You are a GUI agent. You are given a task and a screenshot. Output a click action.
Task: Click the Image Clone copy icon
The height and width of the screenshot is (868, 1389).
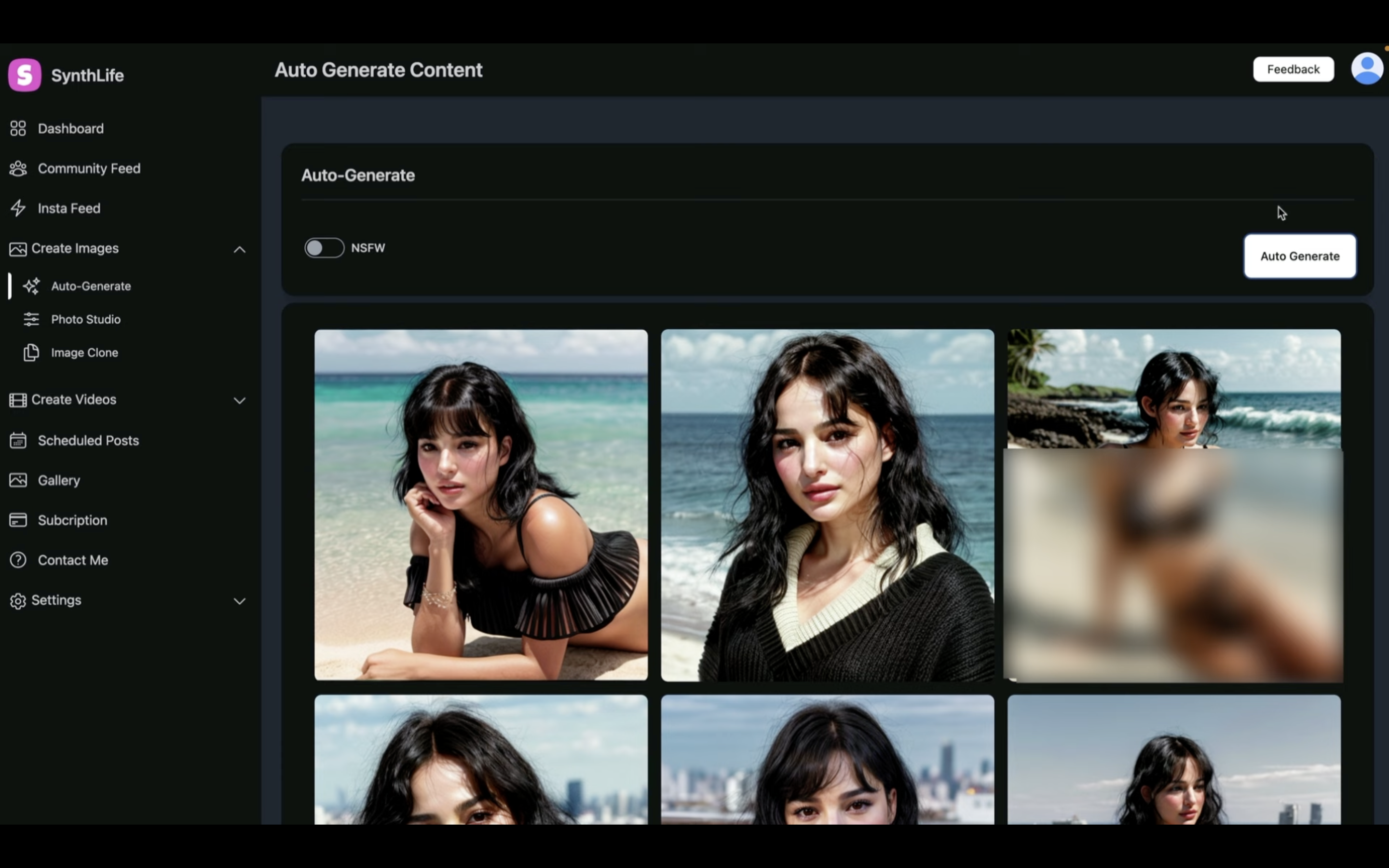31,353
